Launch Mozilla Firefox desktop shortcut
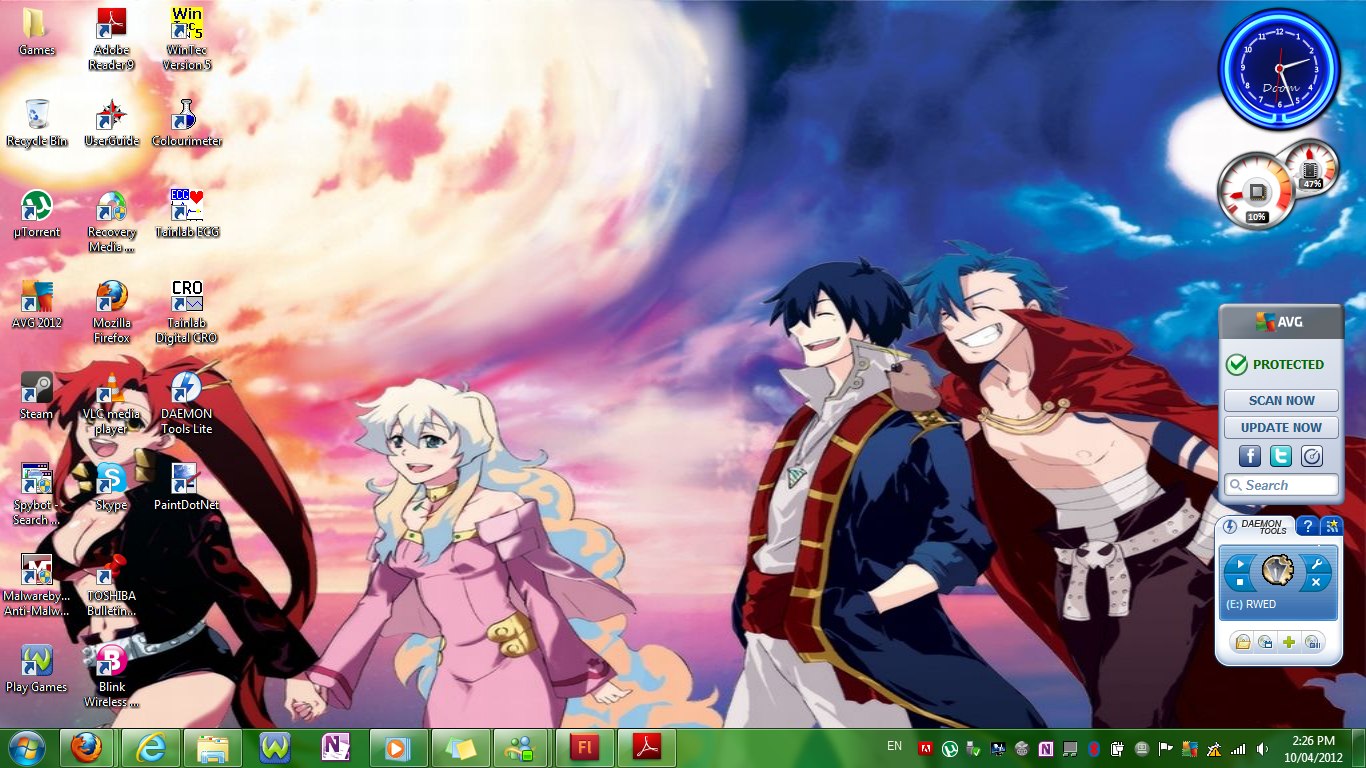 112,312
